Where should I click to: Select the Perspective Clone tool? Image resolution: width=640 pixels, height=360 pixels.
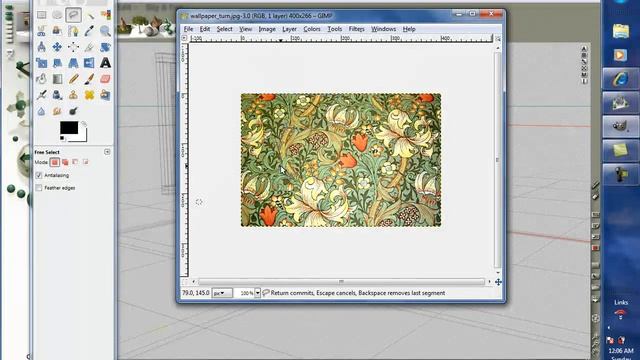point(105,95)
